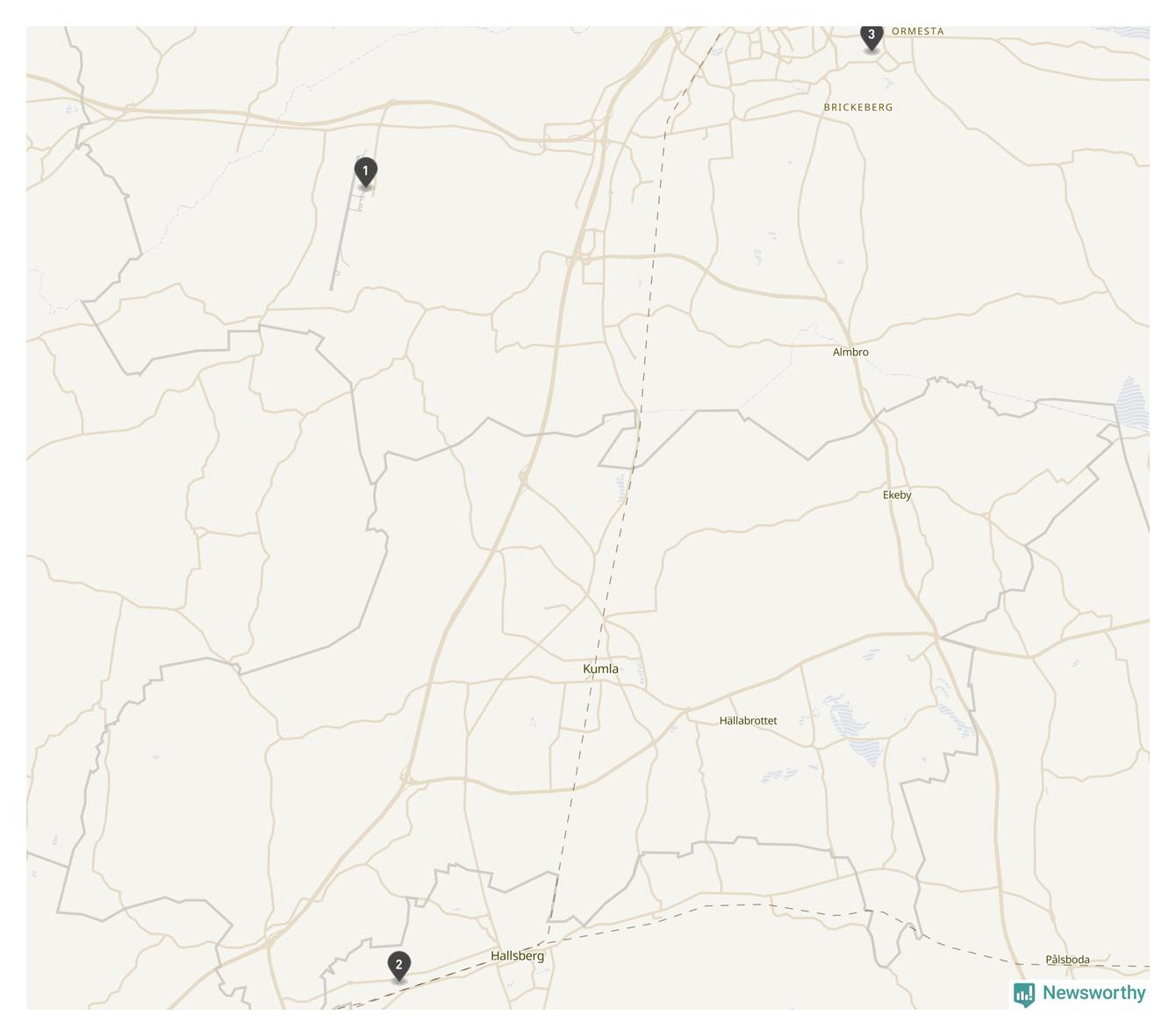This screenshot has width=1176, height=1036.
Task: Click map marker number 1
Action: click(366, 172)
